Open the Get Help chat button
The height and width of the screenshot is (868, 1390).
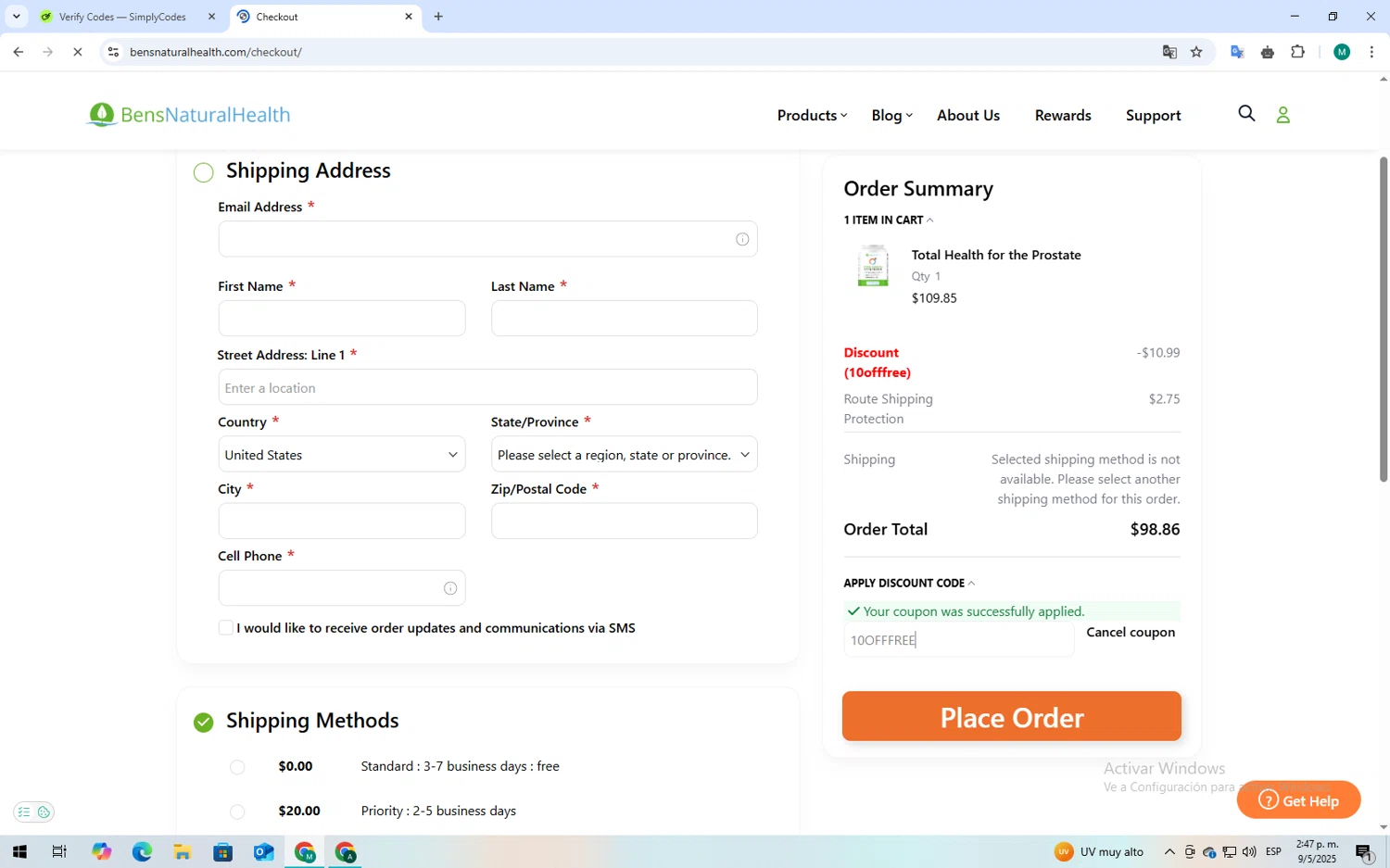coord(1298,800)
